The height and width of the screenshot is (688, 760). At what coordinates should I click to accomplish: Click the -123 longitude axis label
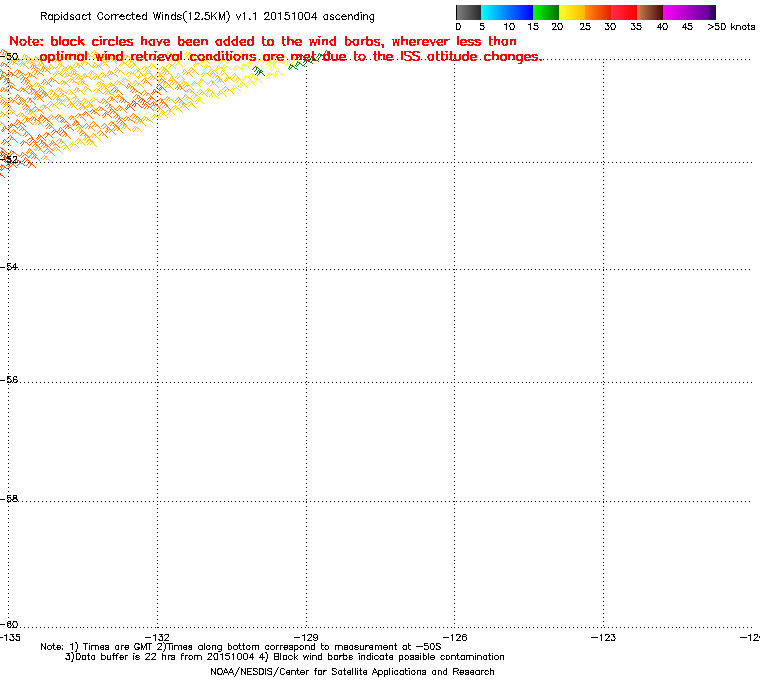point(603,637)
